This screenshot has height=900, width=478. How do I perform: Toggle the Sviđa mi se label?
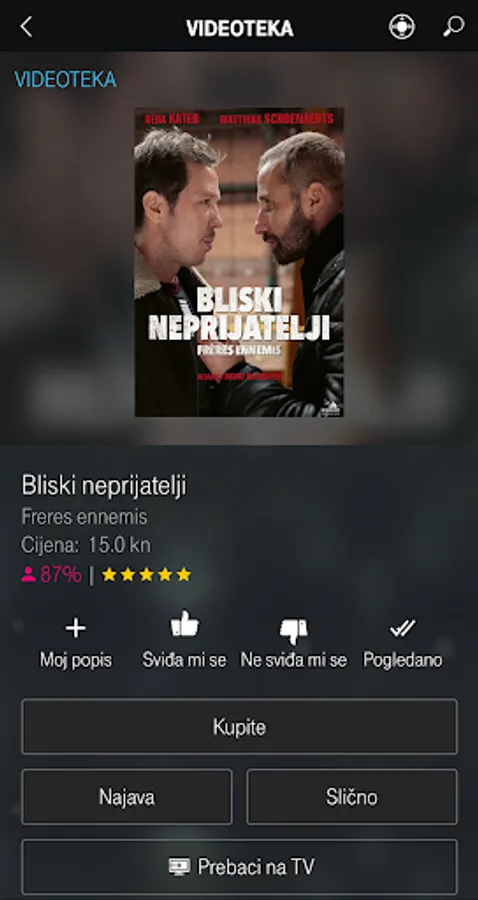pyautogui.click(x=184, y=660)
